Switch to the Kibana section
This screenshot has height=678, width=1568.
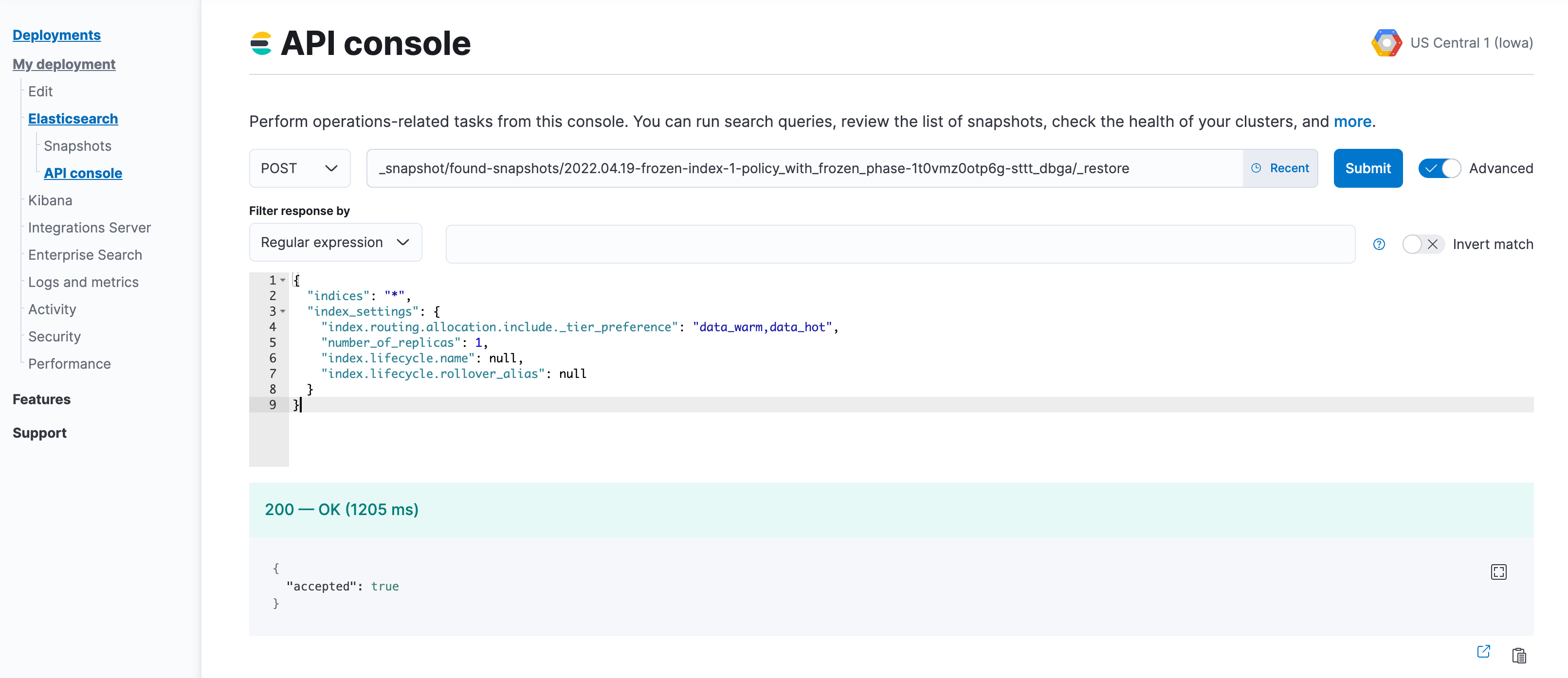pos(50,200)
